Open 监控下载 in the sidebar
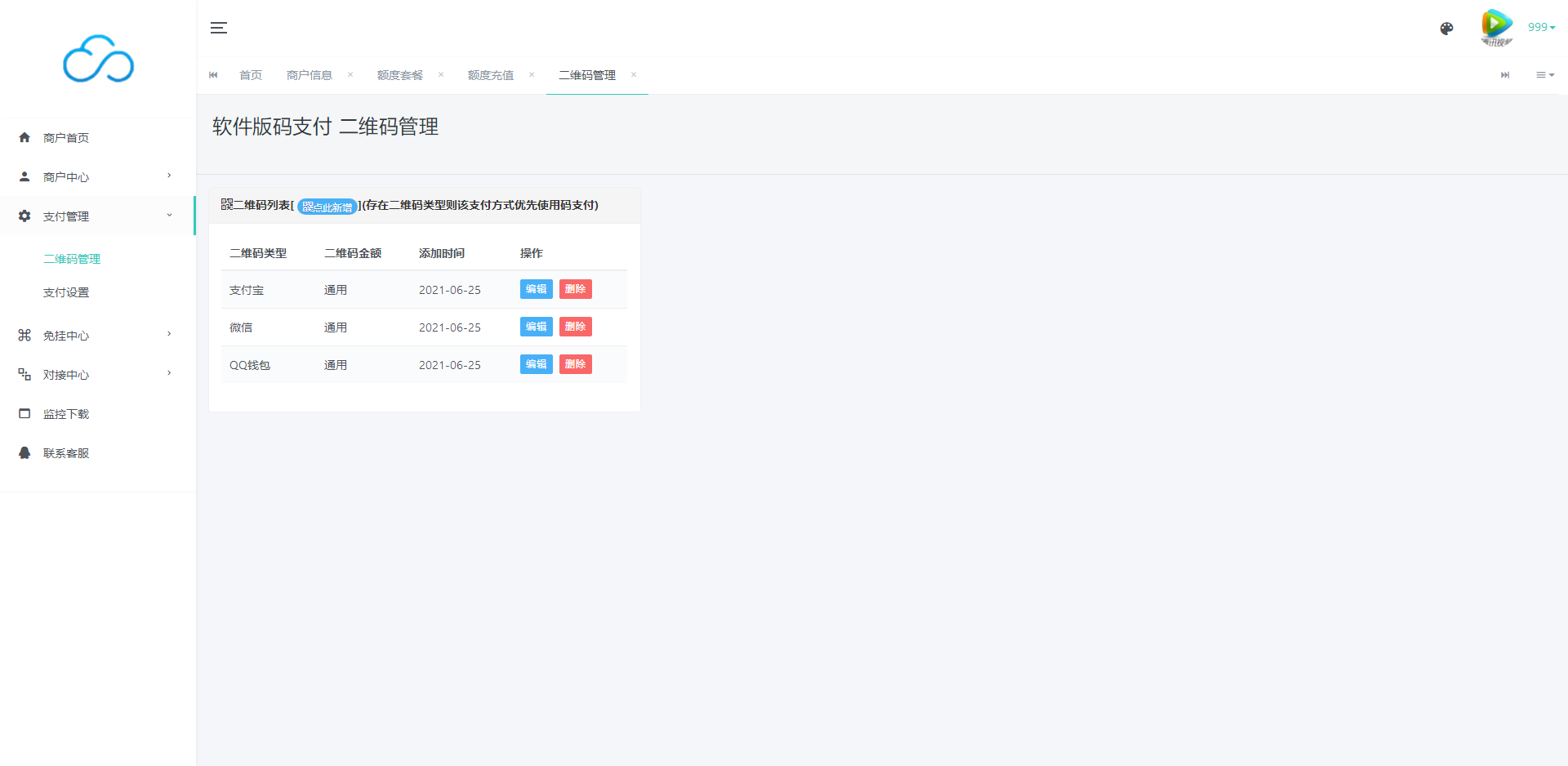1568x766 pixels. coord(66,414)
